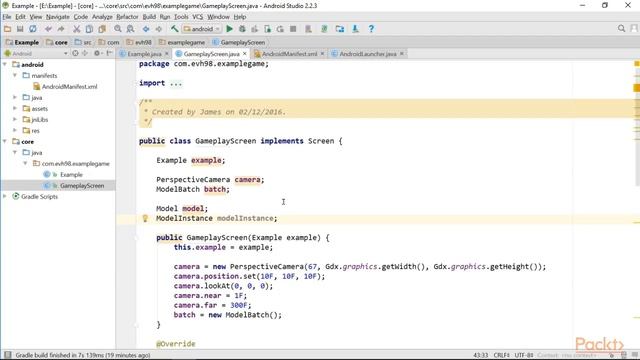
Task: Click the orange warning marker in the error stripe
Action: coord(636,88)
